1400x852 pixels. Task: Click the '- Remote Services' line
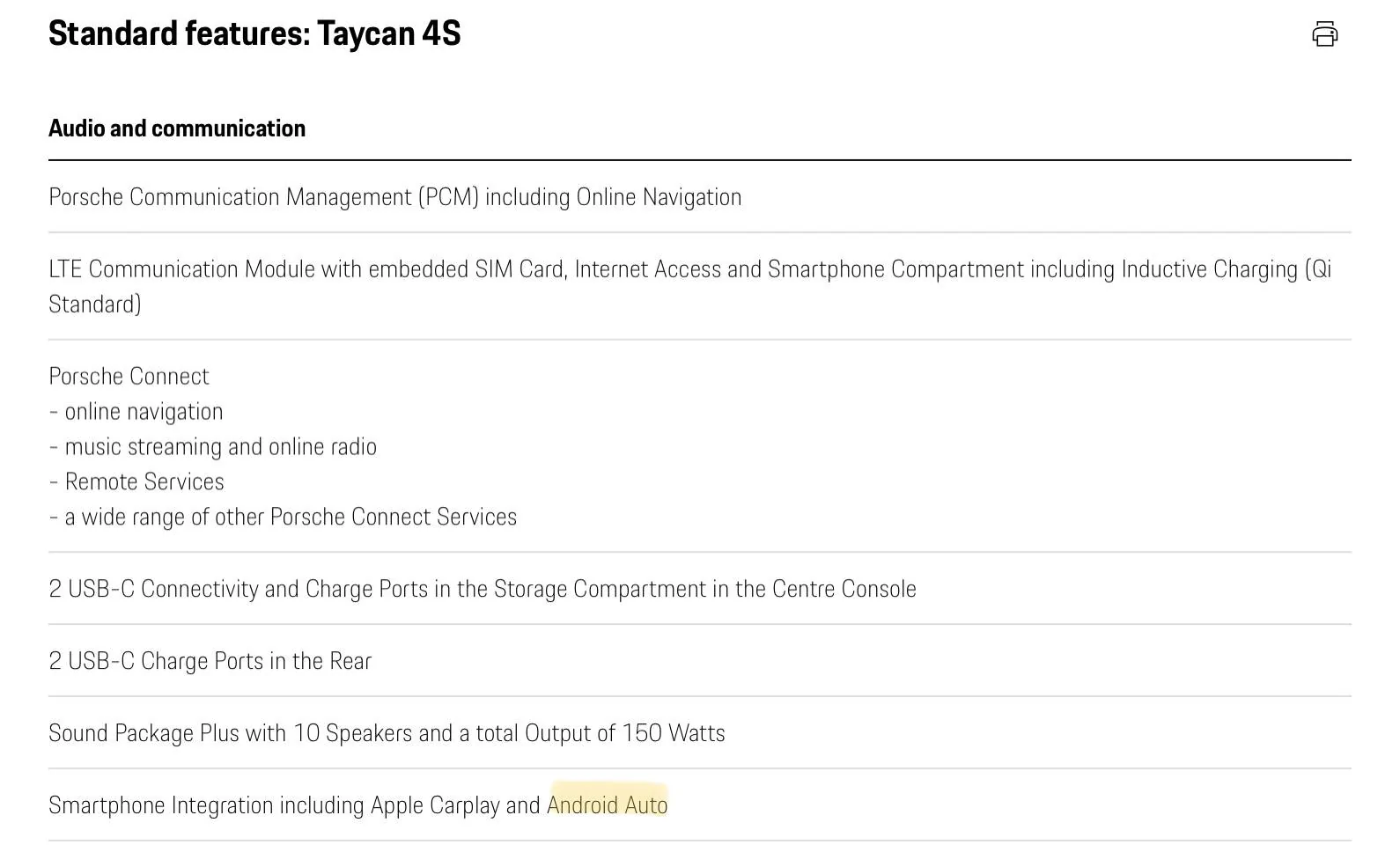tap(136, 482)
